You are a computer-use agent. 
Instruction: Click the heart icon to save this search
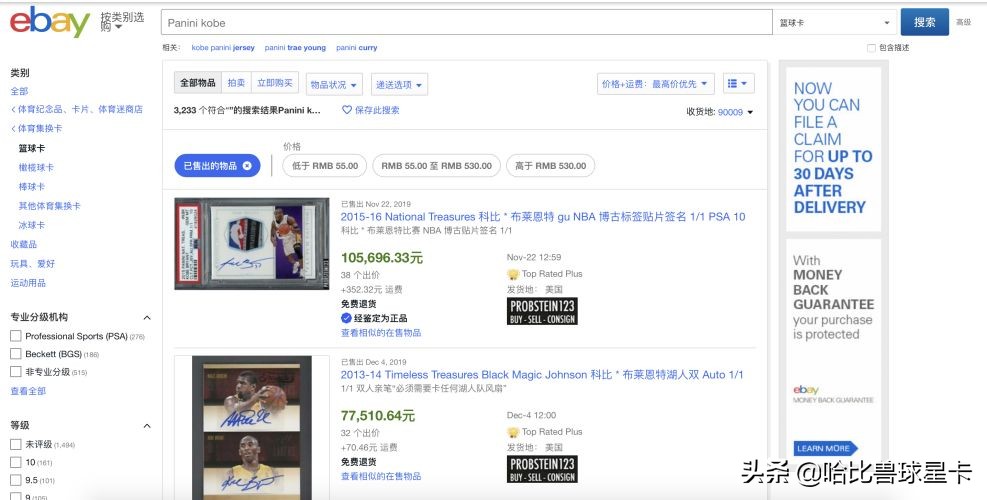(347, 110)
